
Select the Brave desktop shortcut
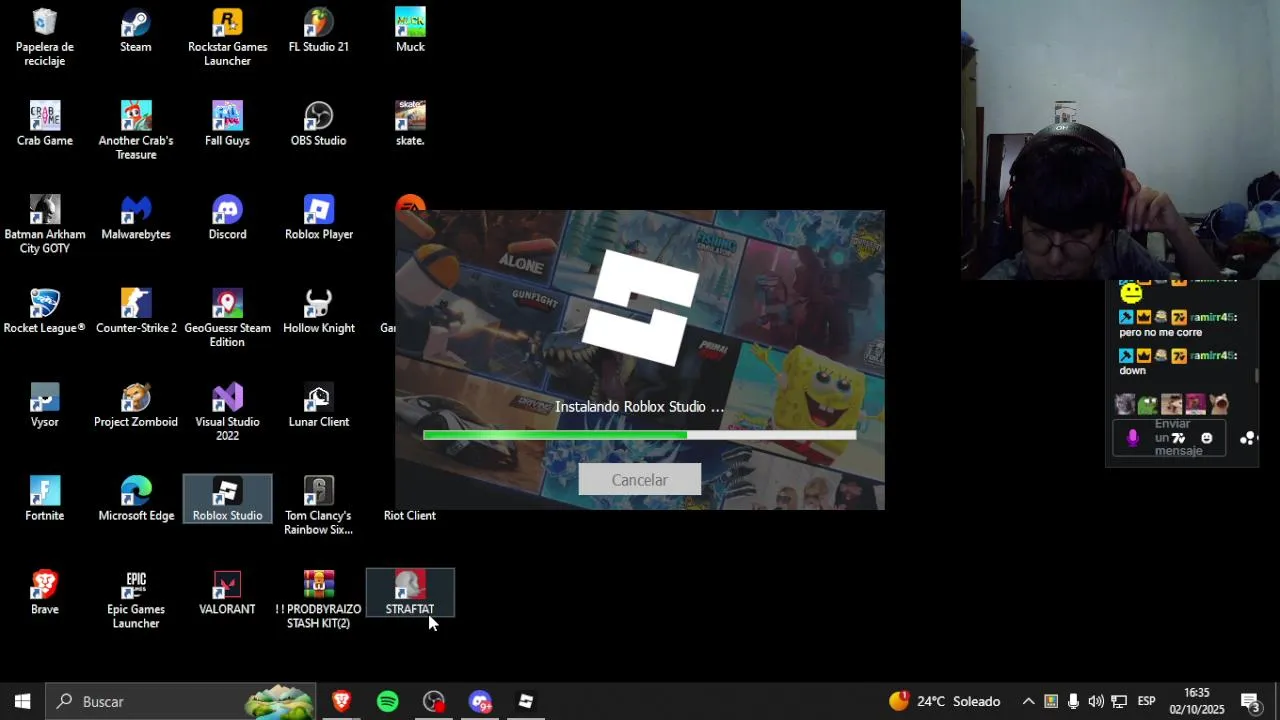point(45,592)
